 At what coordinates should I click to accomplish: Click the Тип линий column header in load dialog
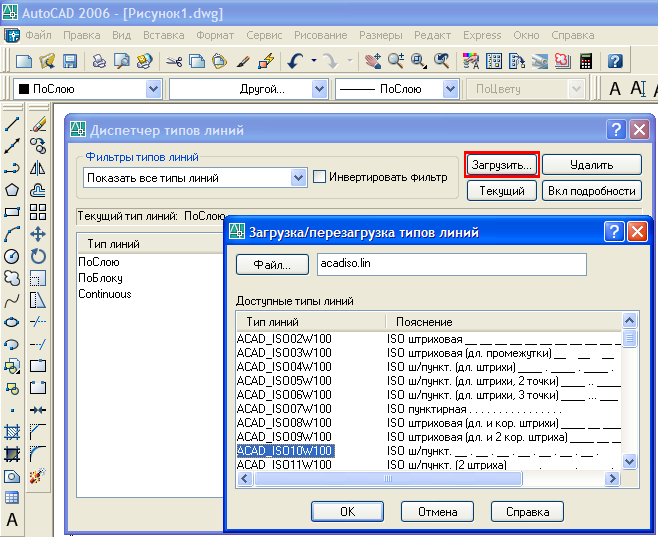(x=311, y=322)
